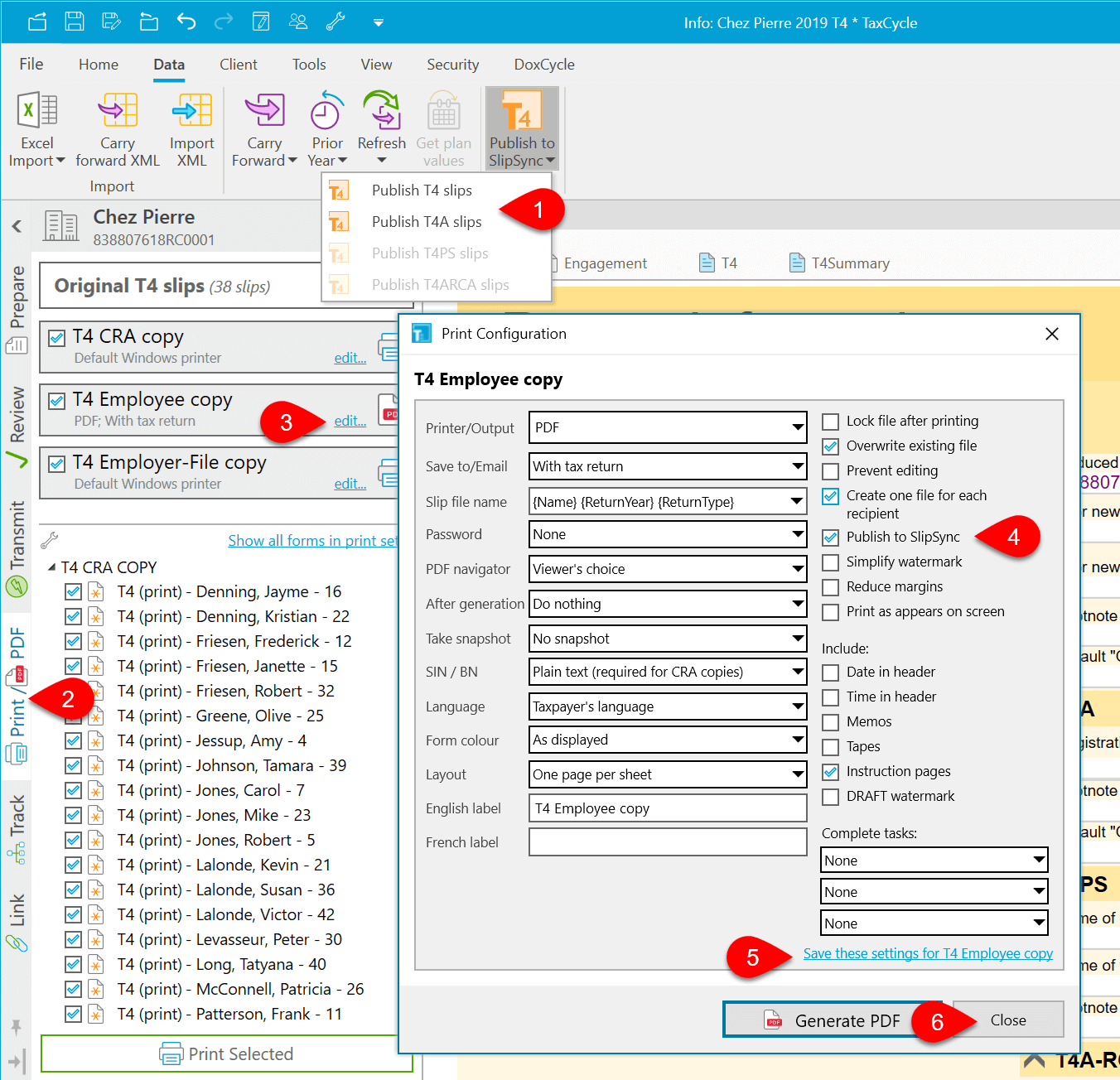The width and height of the screenshot is (1120, 1080).
Task: Open the Transmit sidebar panel
Action: 17,548
